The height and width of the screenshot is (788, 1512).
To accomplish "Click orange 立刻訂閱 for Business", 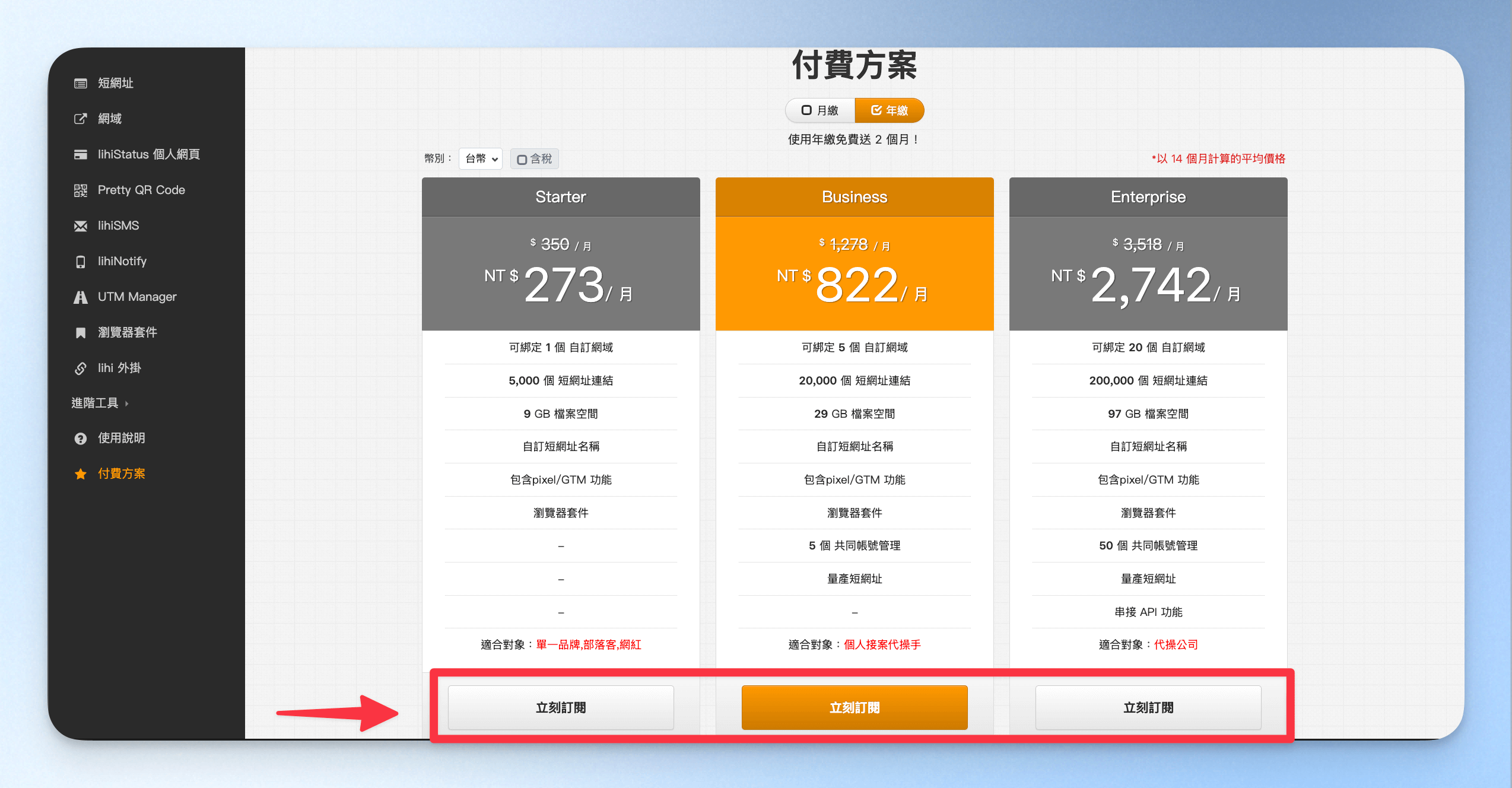I will click(x=855, y=707).
